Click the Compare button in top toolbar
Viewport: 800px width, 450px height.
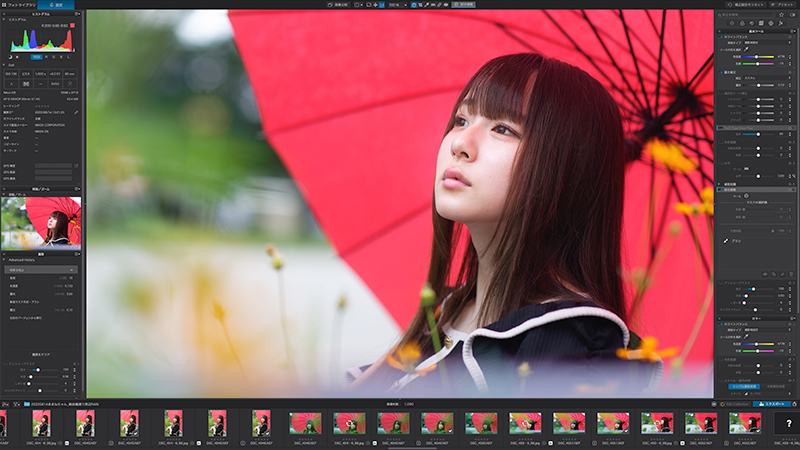pos(339,5)
